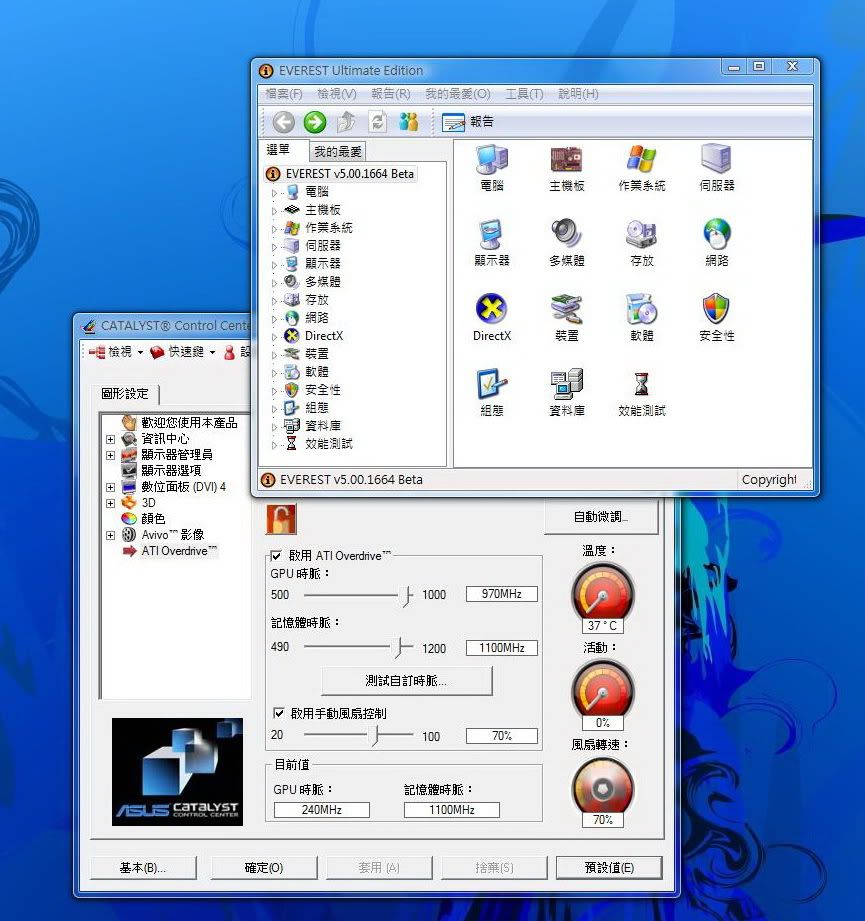Expand Avivo 影像 node in Catalyst tree
The height and width of the screenshot is (921, 865).
[x=110, y=535]
